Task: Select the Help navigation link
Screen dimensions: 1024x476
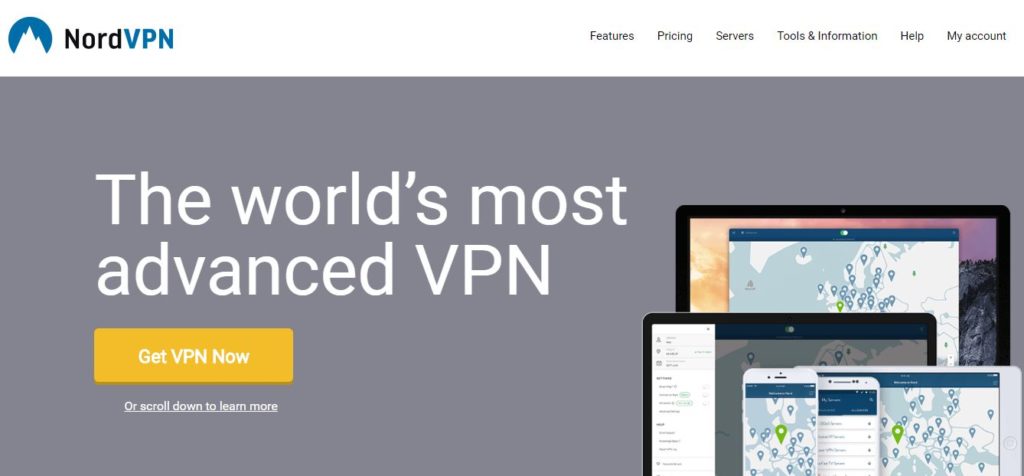Action: click(x=912, y=36)
